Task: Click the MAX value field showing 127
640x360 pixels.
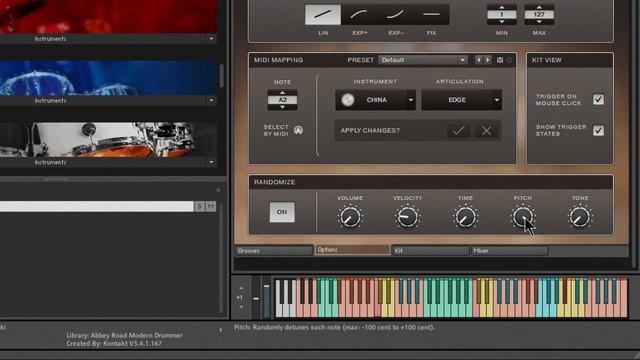Action: (539, 15)
